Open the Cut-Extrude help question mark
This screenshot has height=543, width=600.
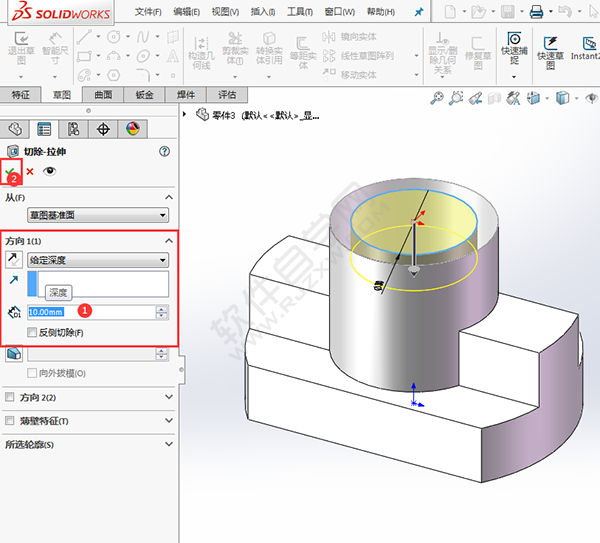[165, 152]
